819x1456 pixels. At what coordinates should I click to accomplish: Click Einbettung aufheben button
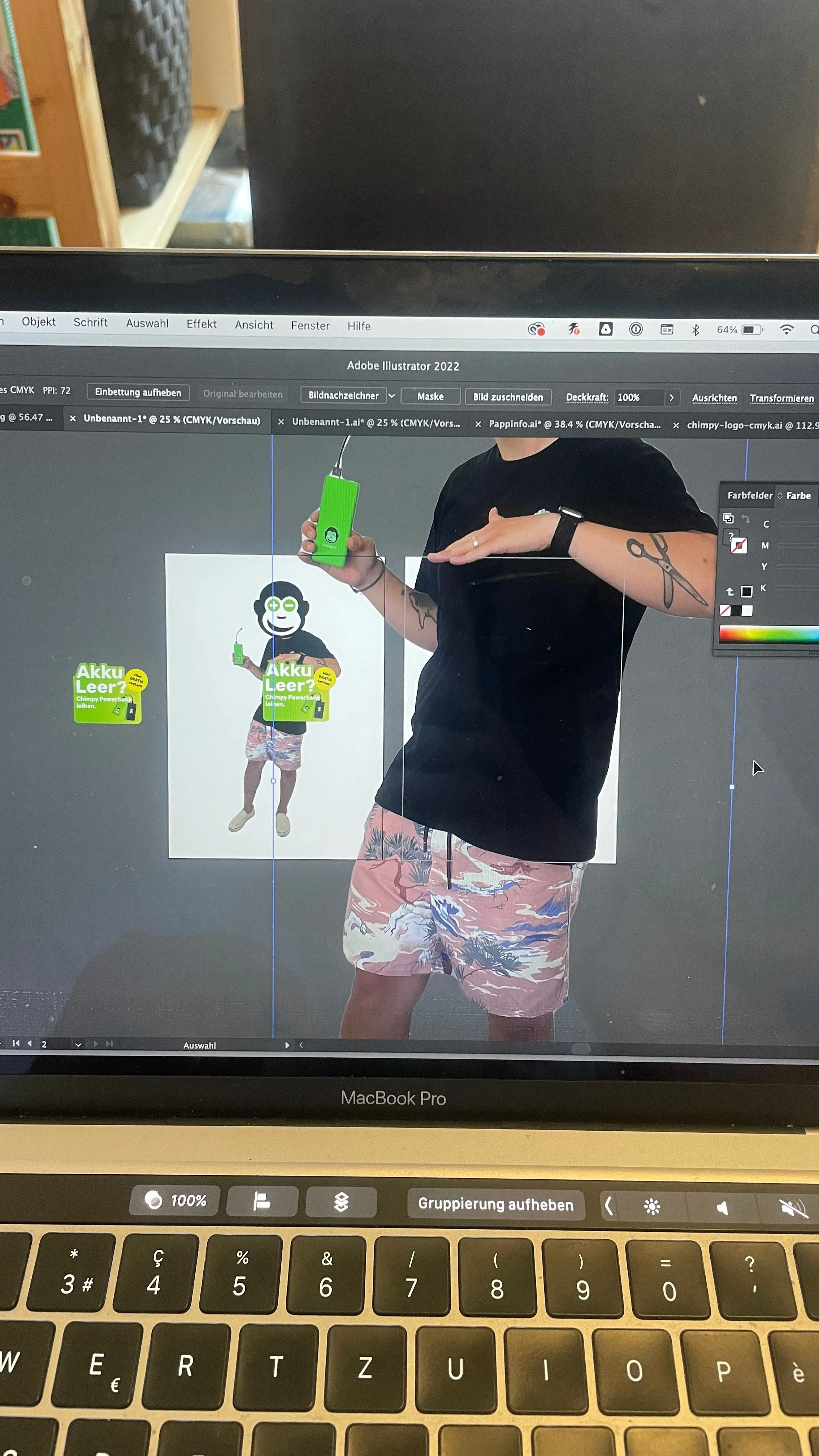[x=138, y=392]
